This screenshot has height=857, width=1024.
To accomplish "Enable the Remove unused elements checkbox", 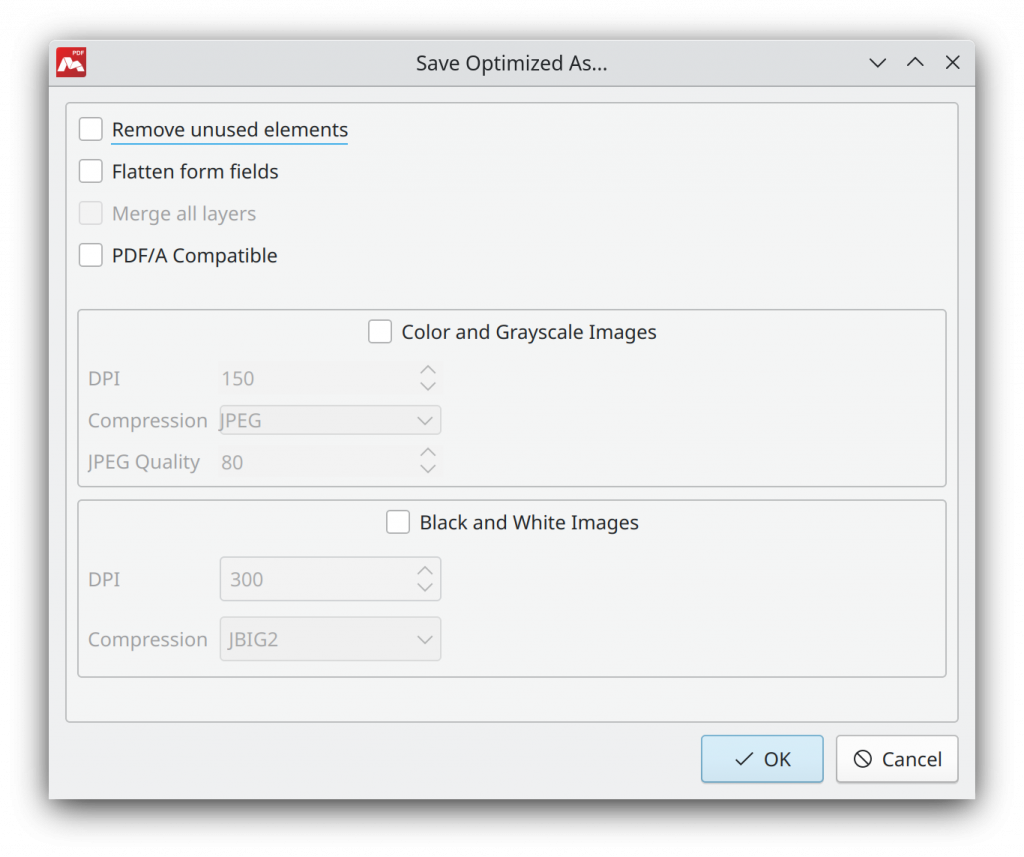I will (x=90, y=129).
